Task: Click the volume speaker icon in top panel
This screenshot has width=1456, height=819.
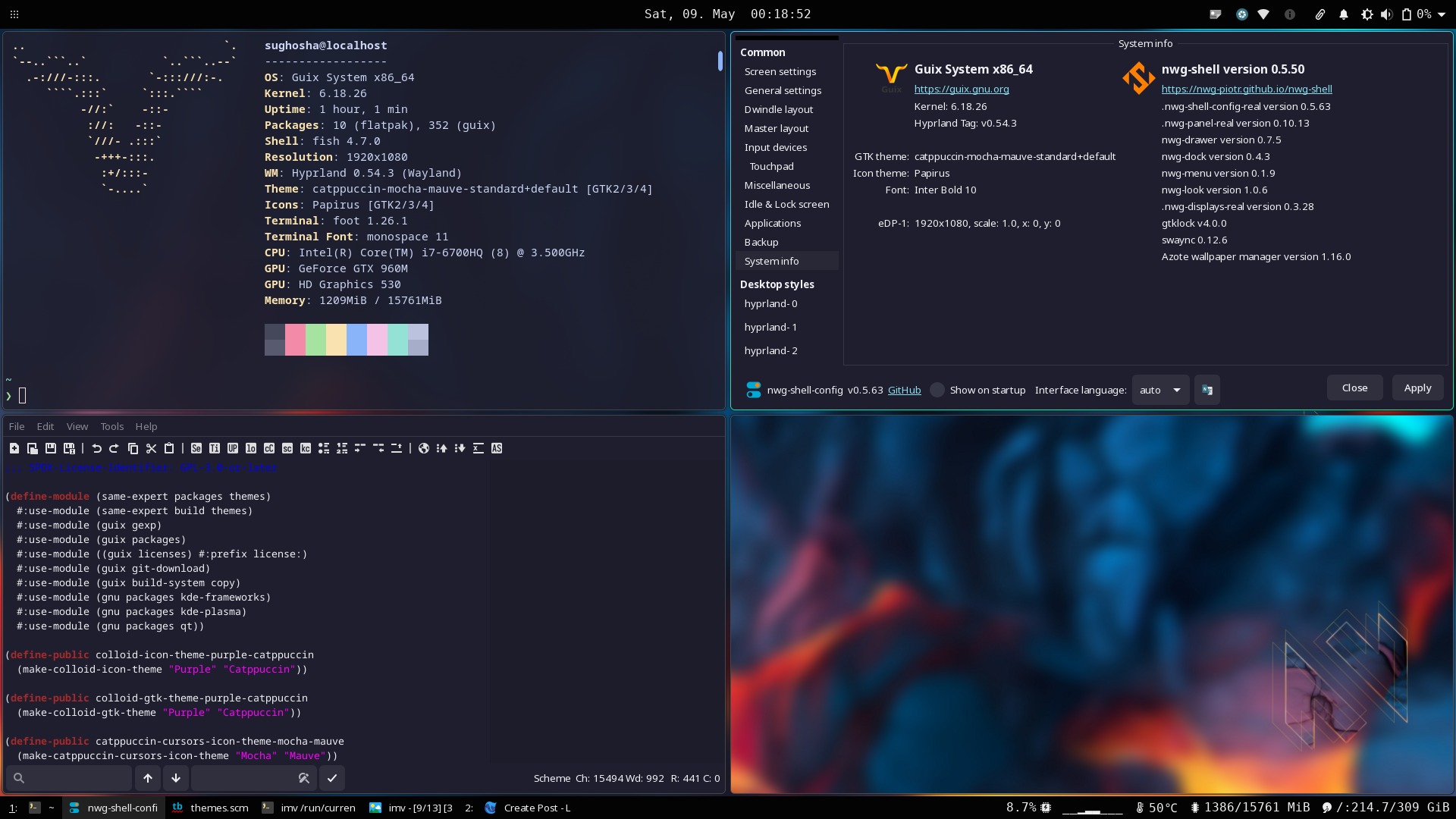Action: 1387,14
